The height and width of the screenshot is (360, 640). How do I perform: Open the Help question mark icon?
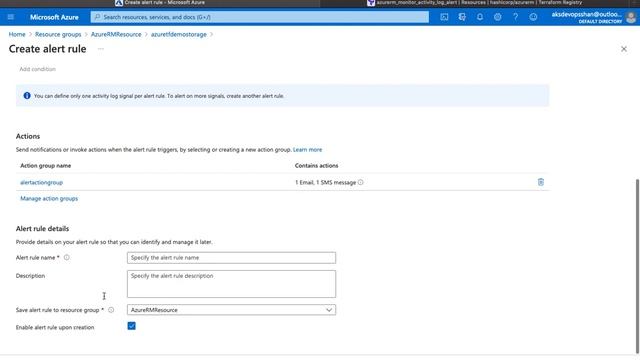tap(516, 17)
